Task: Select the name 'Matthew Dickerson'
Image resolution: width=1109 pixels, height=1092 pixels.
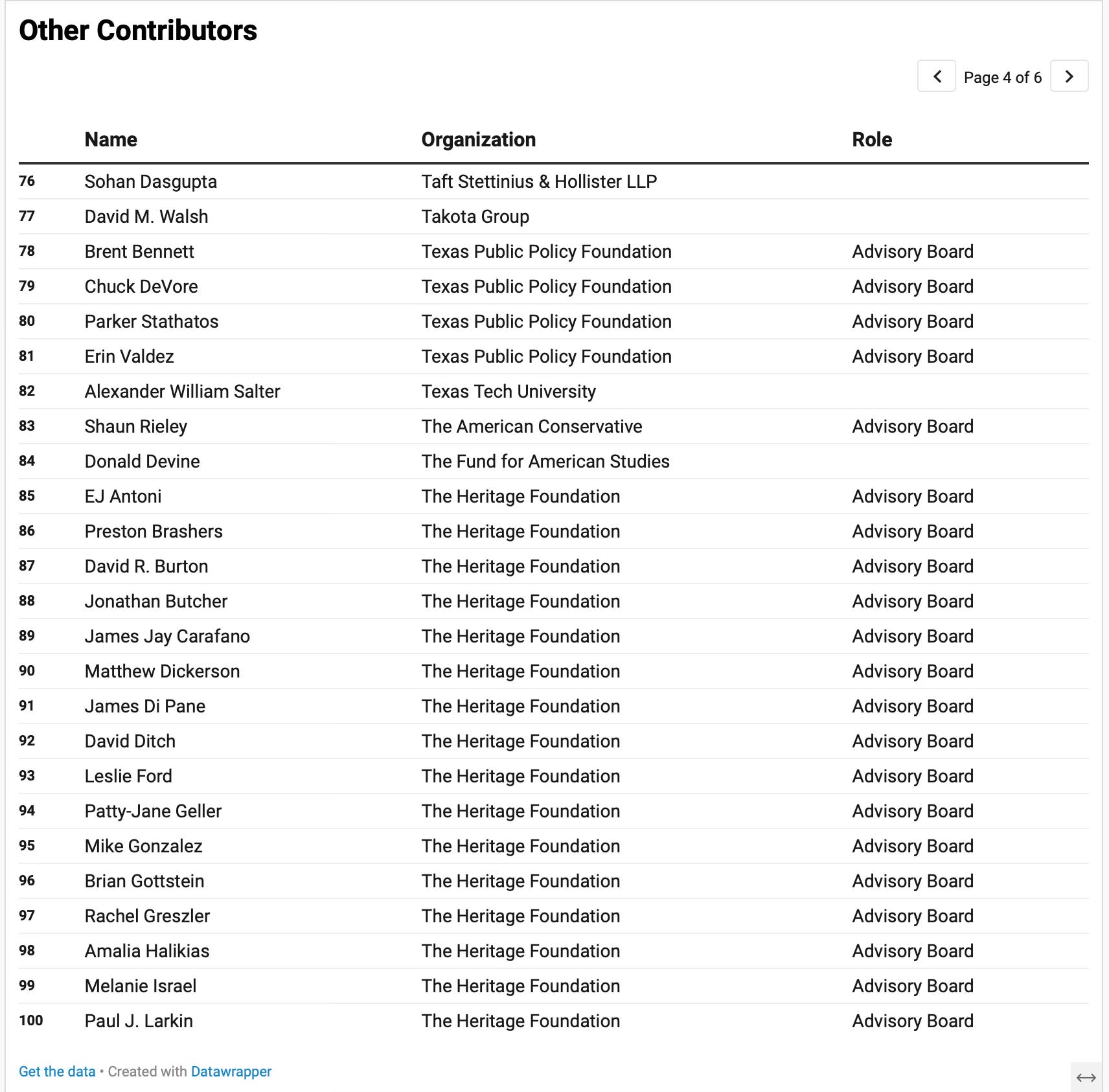Action: [163, 671]
